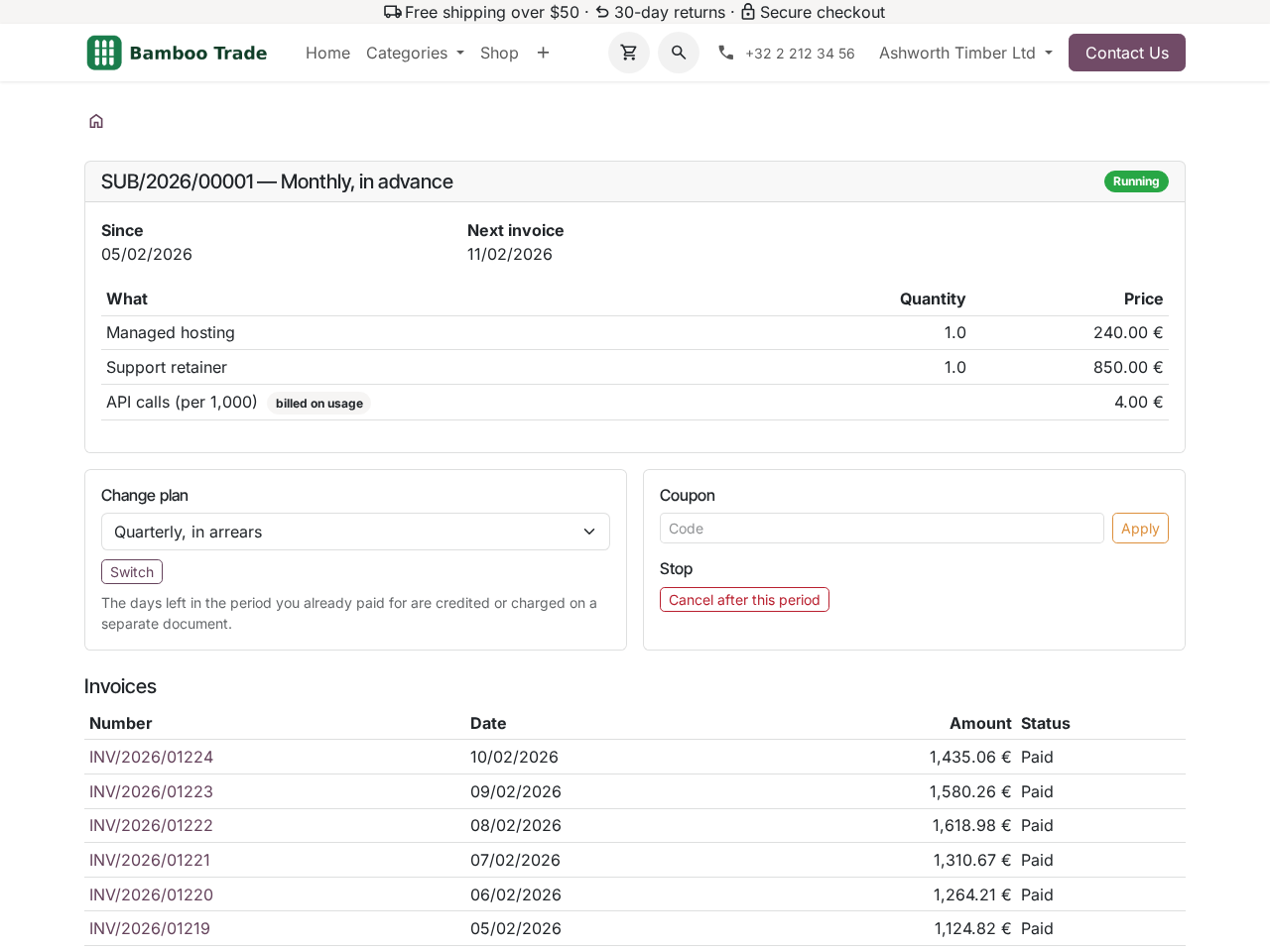
Task: Click the amount 1,435.06 €
Action: tap(970, 757)
